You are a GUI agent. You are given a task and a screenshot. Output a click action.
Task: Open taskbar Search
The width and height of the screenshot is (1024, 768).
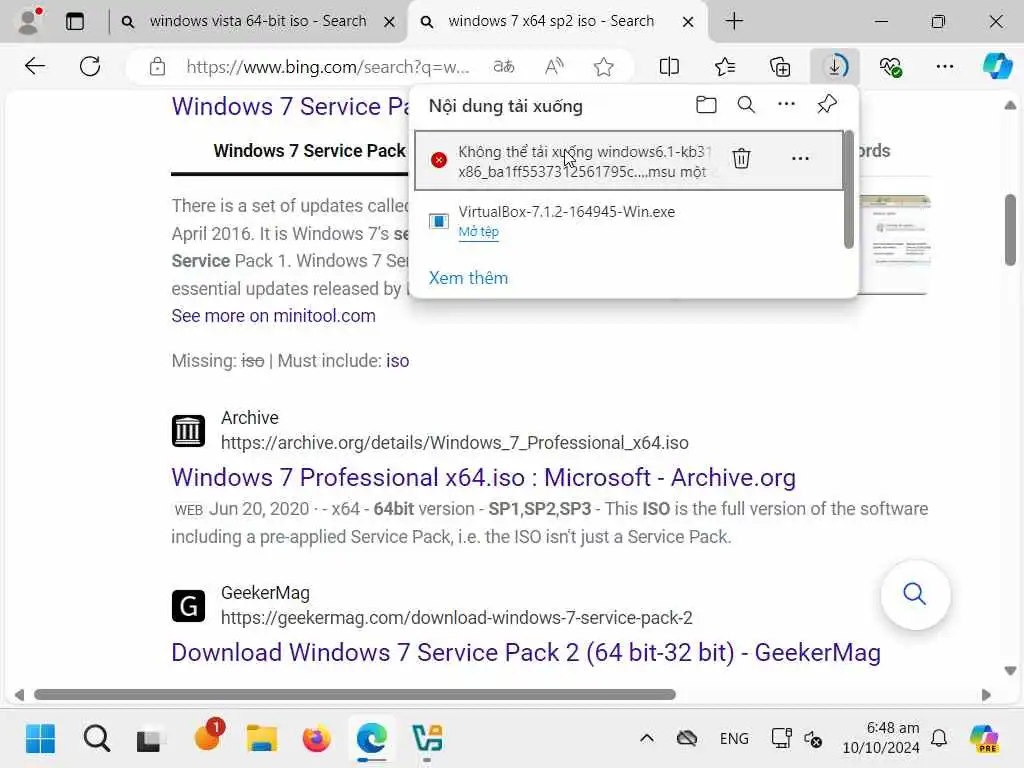tap(97, 739)
